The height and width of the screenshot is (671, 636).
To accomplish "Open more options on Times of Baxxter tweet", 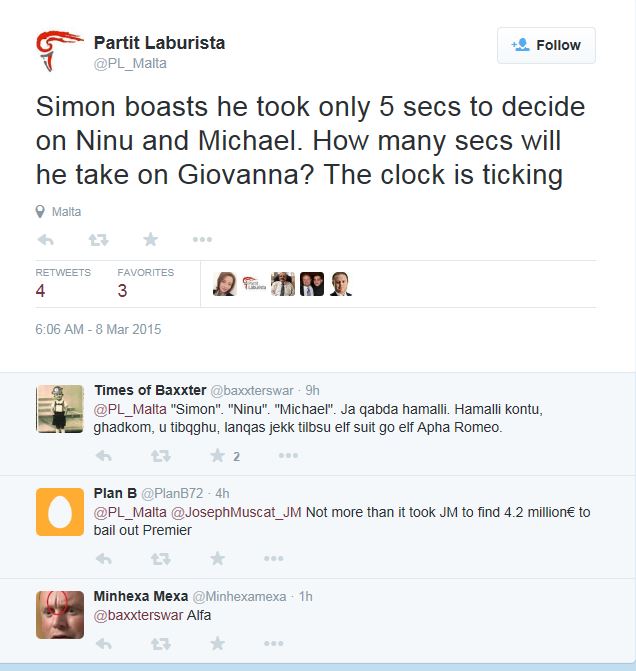I will (x=288, y=456).
